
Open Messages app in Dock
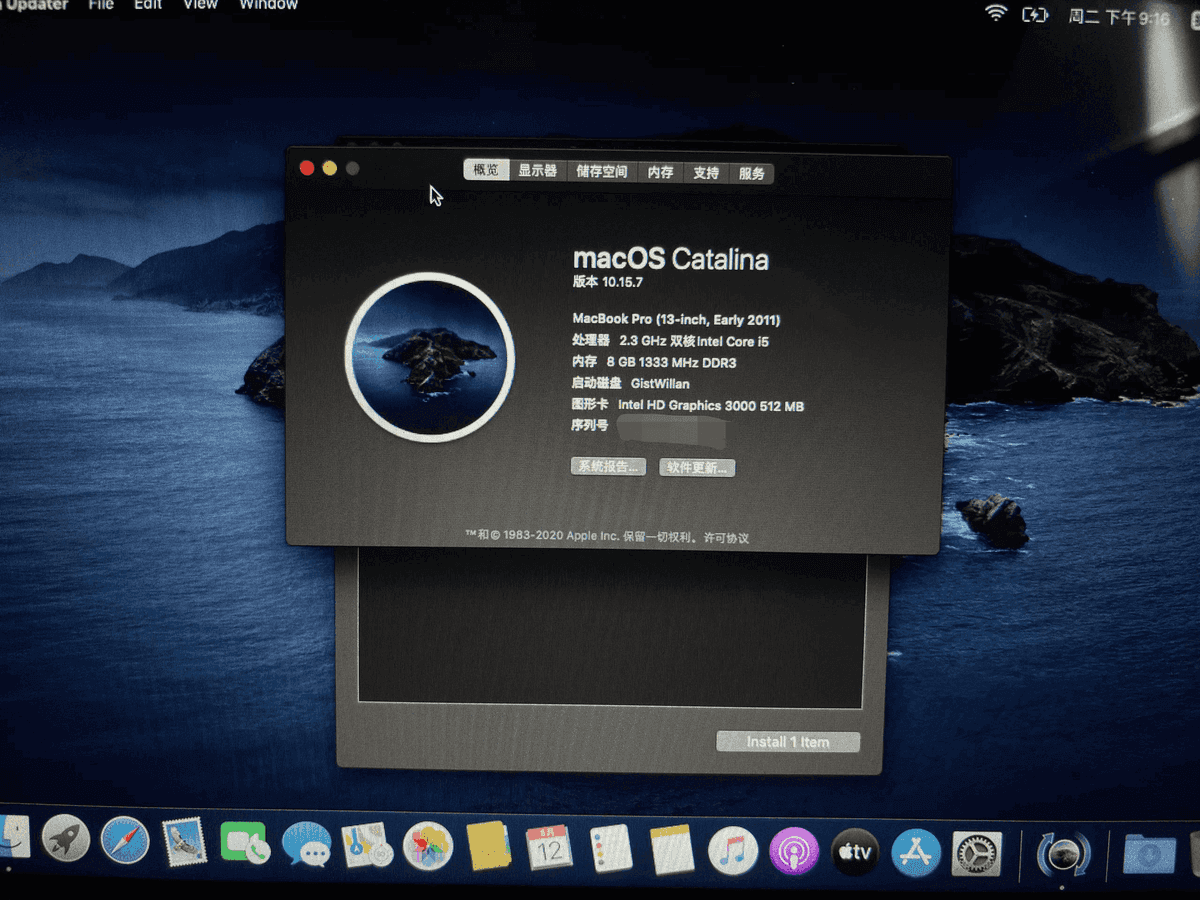(x=306, y=846)
